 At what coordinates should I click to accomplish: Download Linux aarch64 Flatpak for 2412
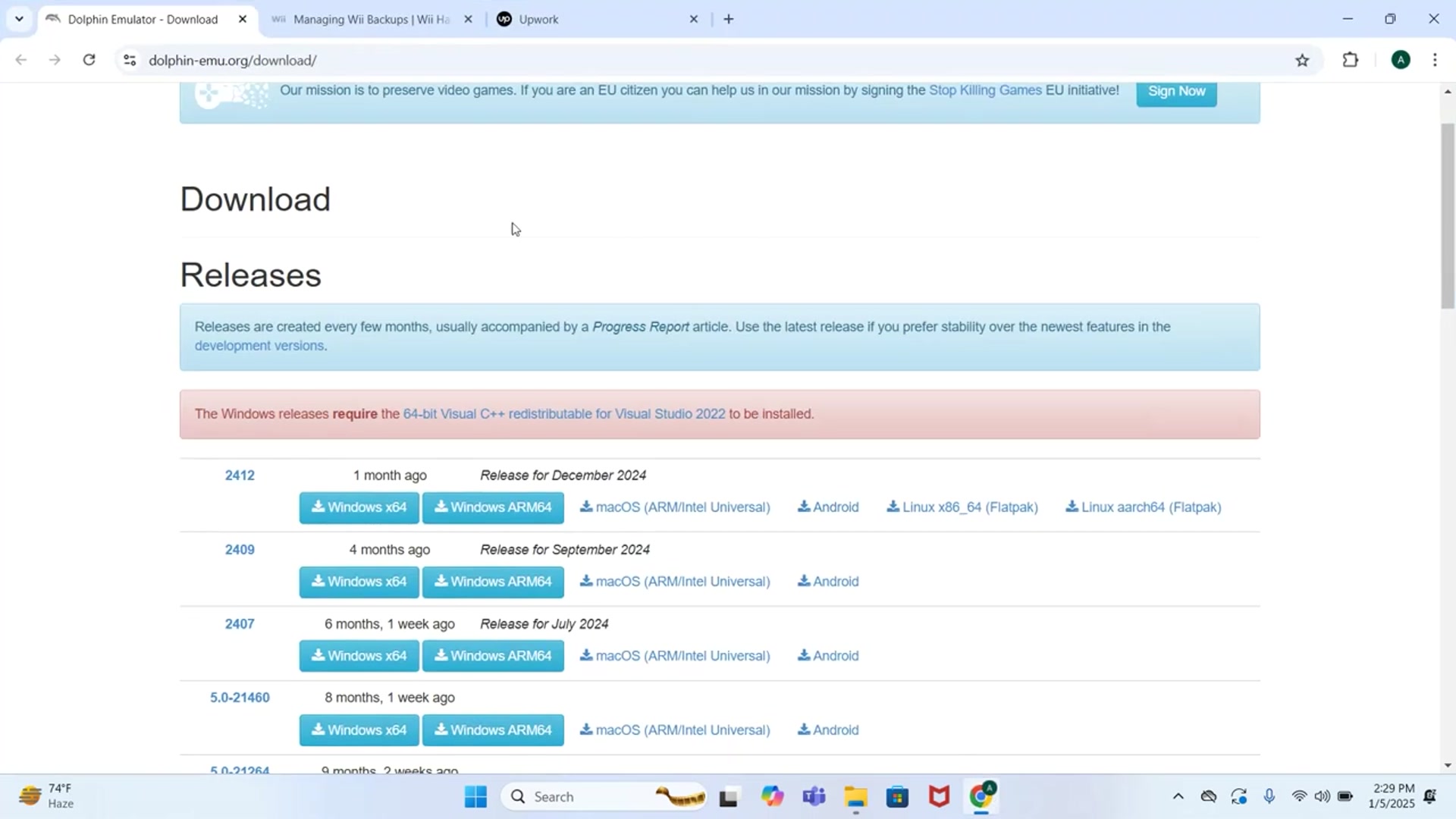click(x=1144, y=507)
